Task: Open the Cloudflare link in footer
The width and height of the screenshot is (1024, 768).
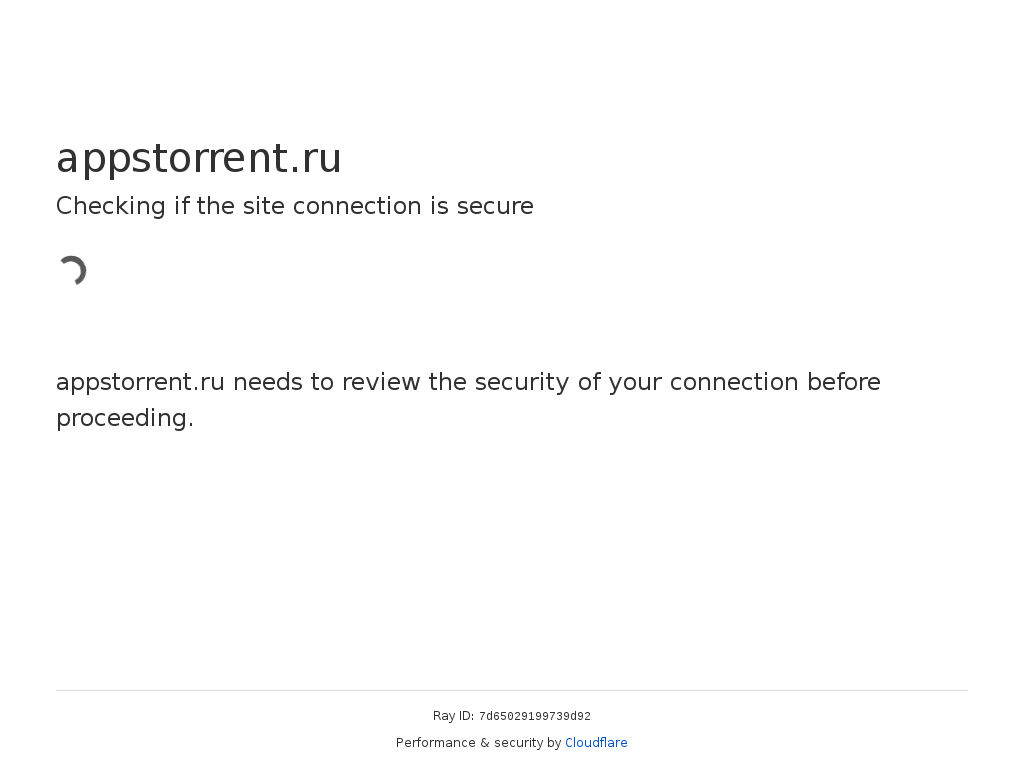Action: 596,743
